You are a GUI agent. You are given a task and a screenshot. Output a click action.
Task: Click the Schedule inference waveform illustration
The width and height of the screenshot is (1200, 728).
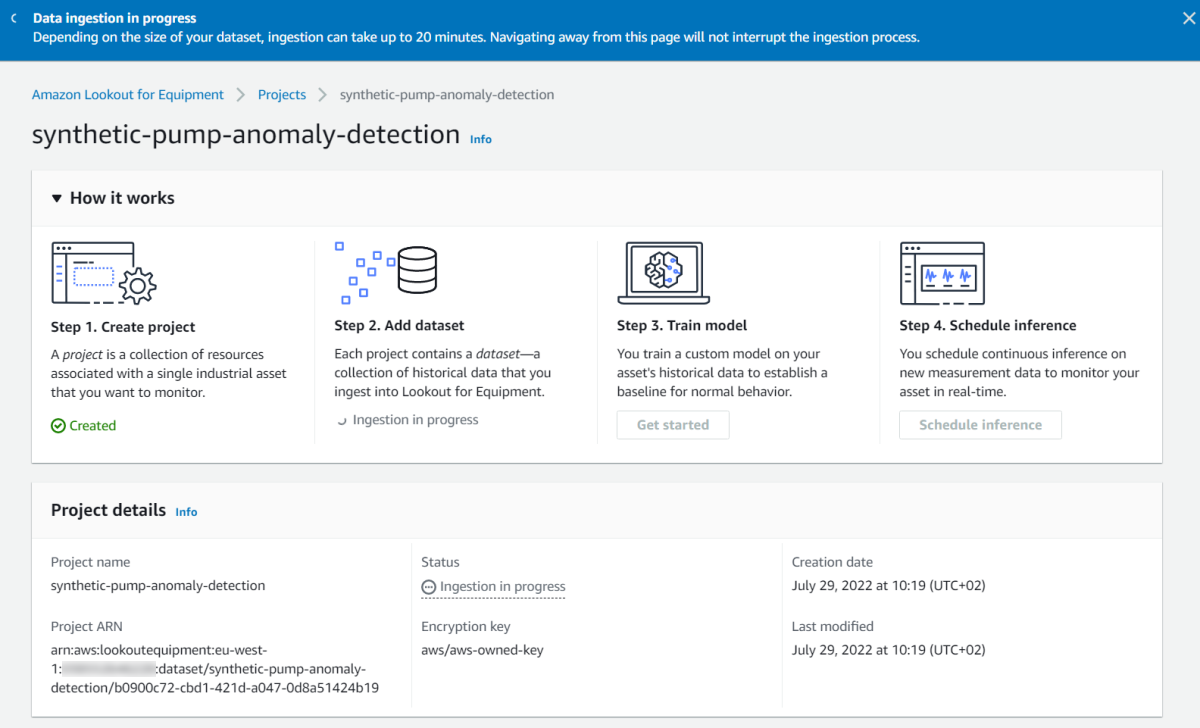[x=942, y=273]
